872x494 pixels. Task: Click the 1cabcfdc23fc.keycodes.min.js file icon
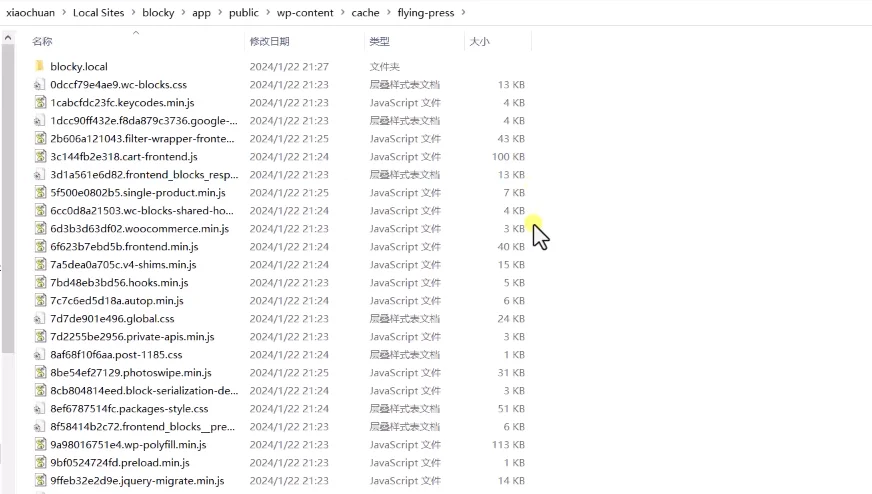pyautogui.click(x=39, y=103)
